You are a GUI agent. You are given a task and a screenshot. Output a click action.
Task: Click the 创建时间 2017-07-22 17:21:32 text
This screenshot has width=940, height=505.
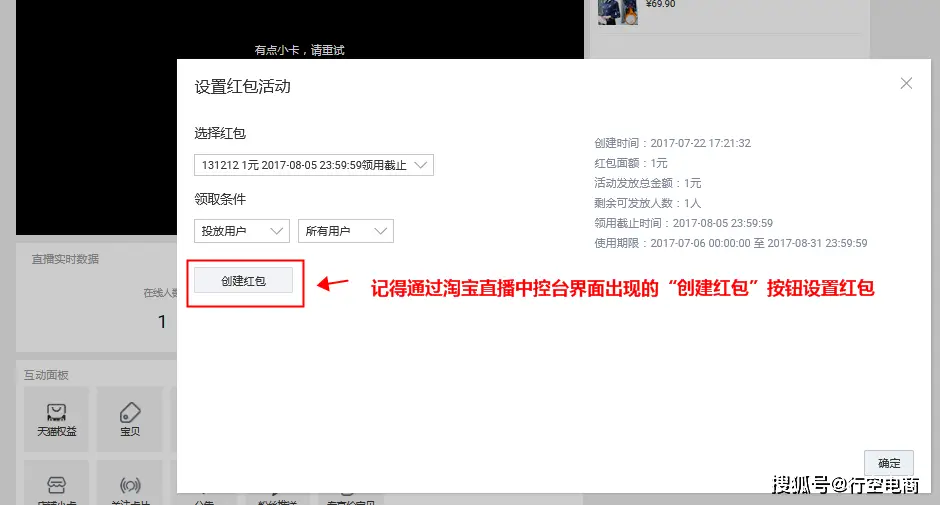pyautogui.click(x=672, y=143)
